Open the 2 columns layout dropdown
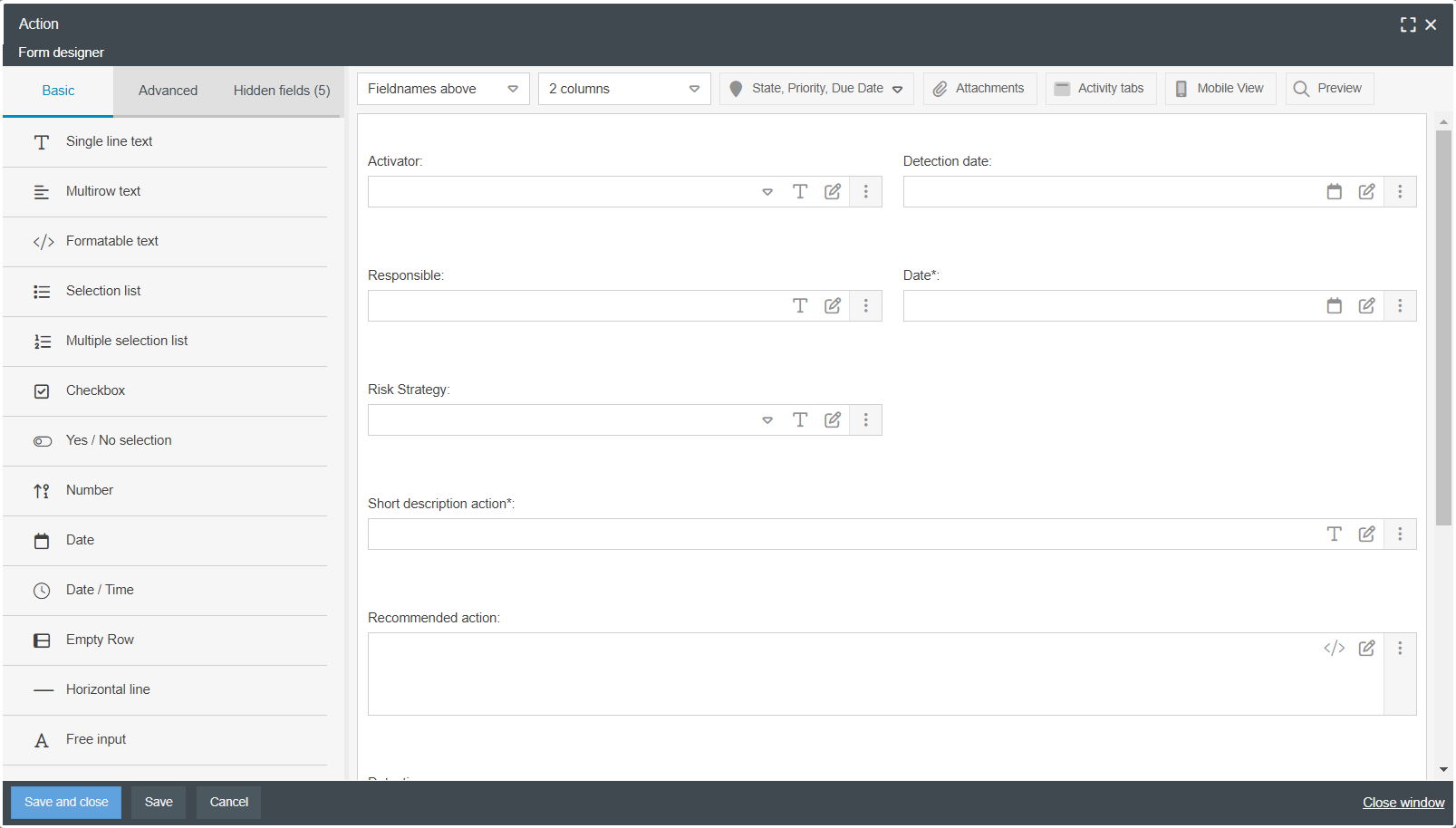This screenshot has width=1456, height=828. (x=624, y=89)
